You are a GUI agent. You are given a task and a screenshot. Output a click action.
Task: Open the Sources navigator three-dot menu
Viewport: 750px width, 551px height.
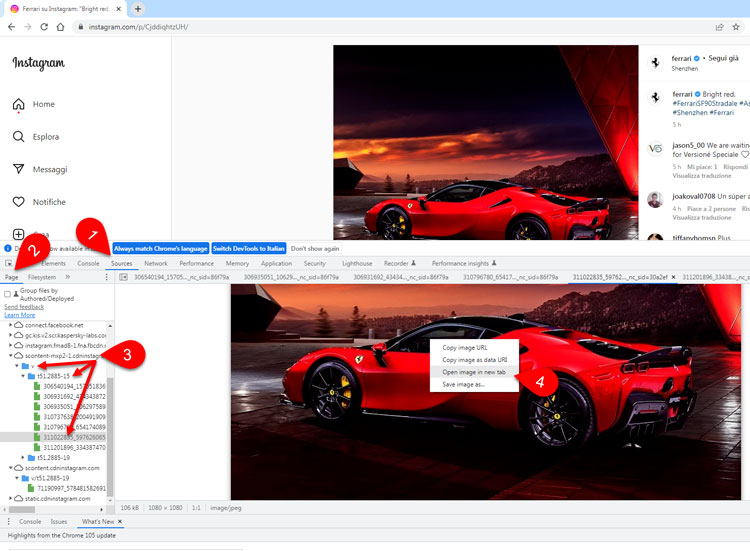[106, 277]
